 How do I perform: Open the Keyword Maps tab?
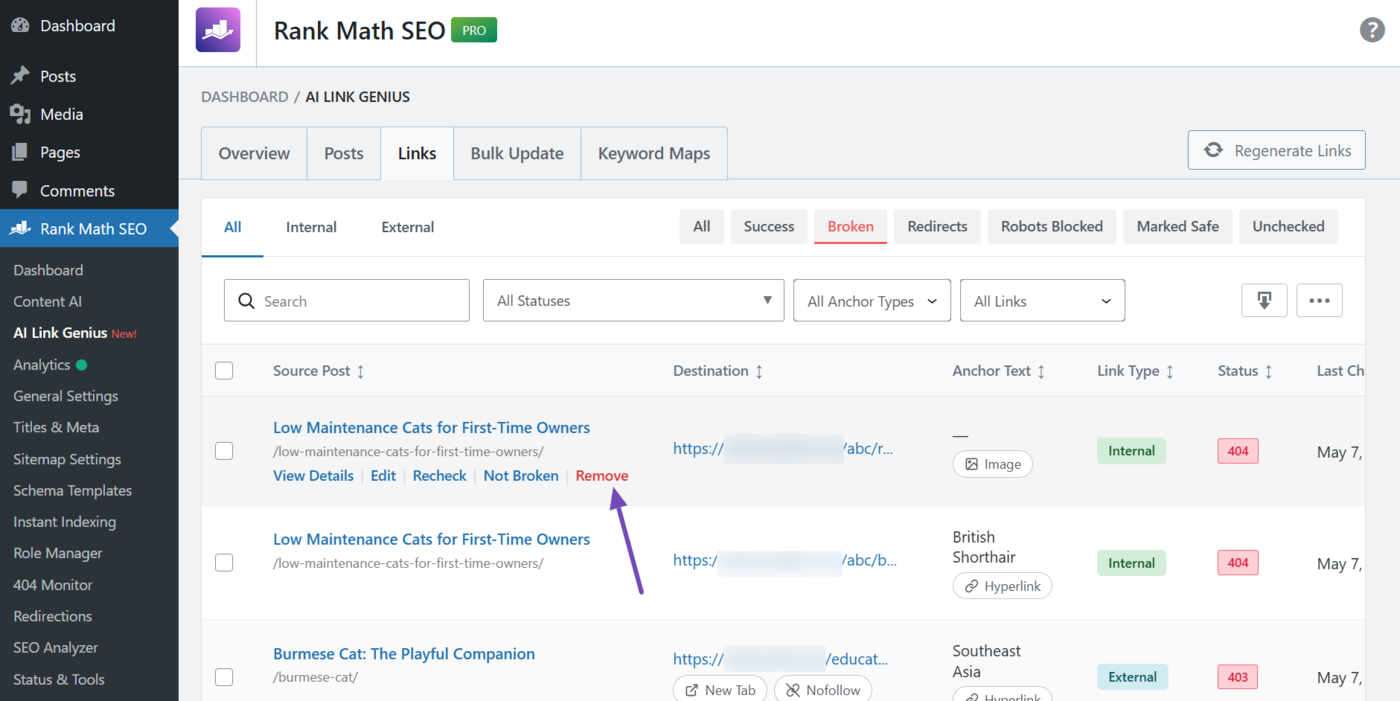pos(654,153)
